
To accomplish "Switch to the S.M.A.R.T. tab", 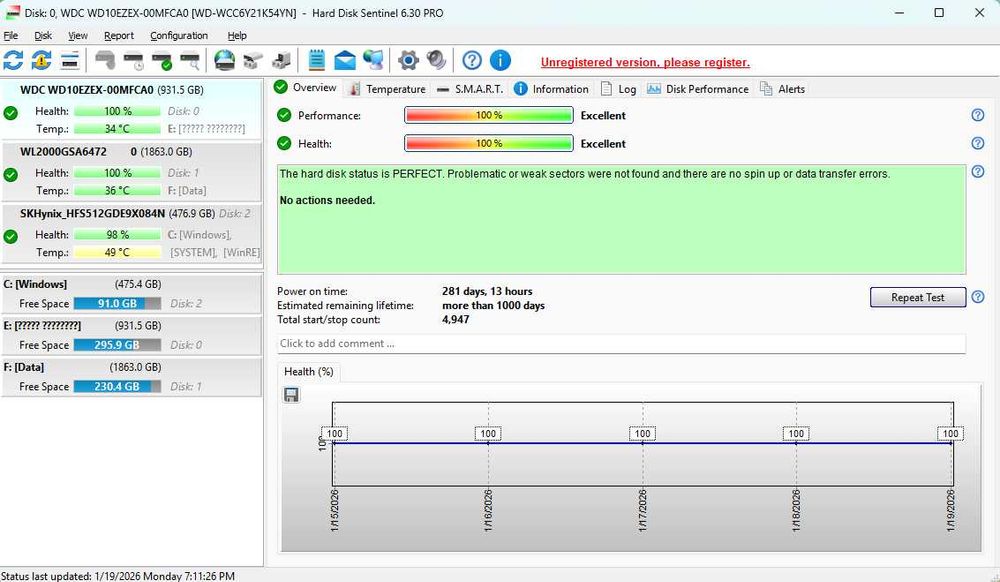I will pos(470,89).
